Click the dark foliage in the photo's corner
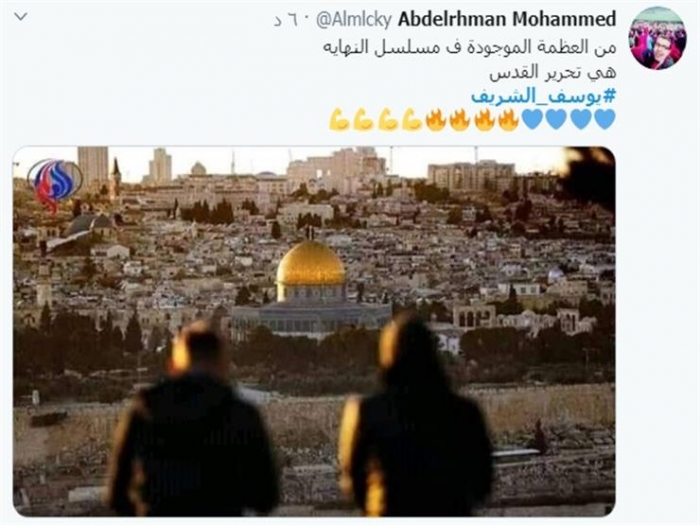The height and width of the screenshot is (525, 700). [x=587, y=176]
